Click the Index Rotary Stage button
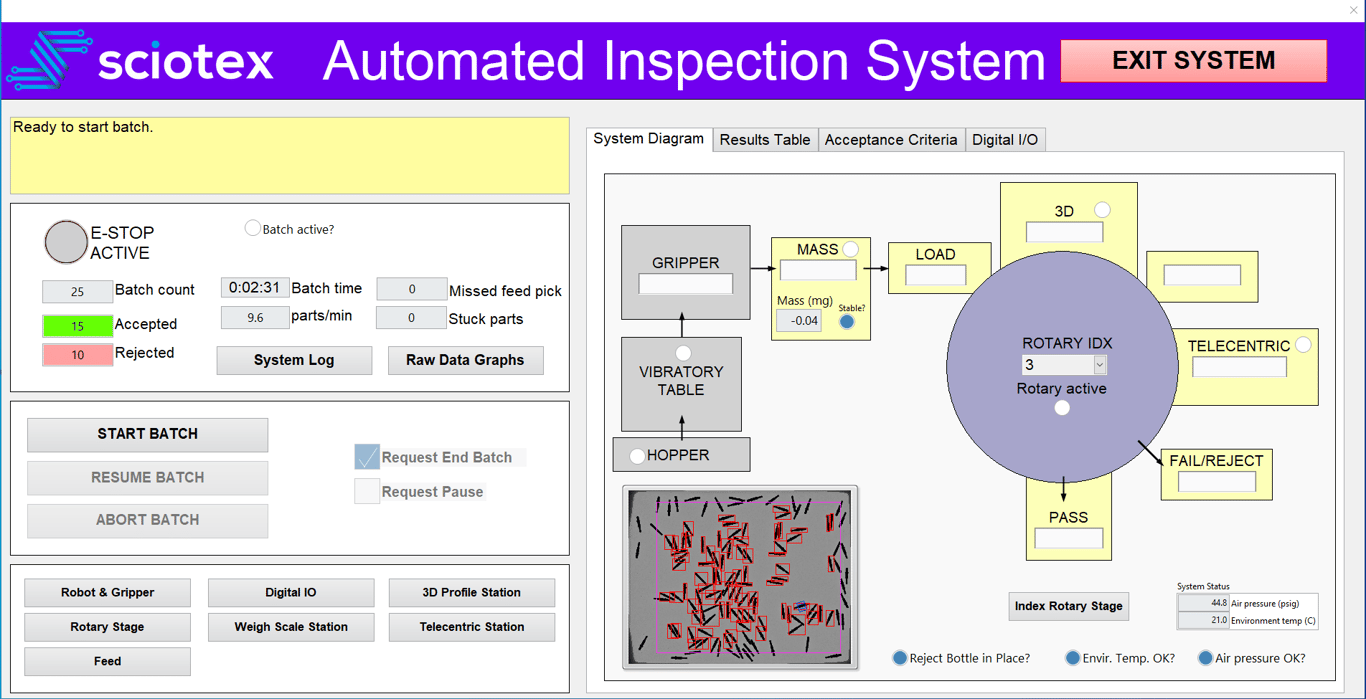 click(1069, 606)
